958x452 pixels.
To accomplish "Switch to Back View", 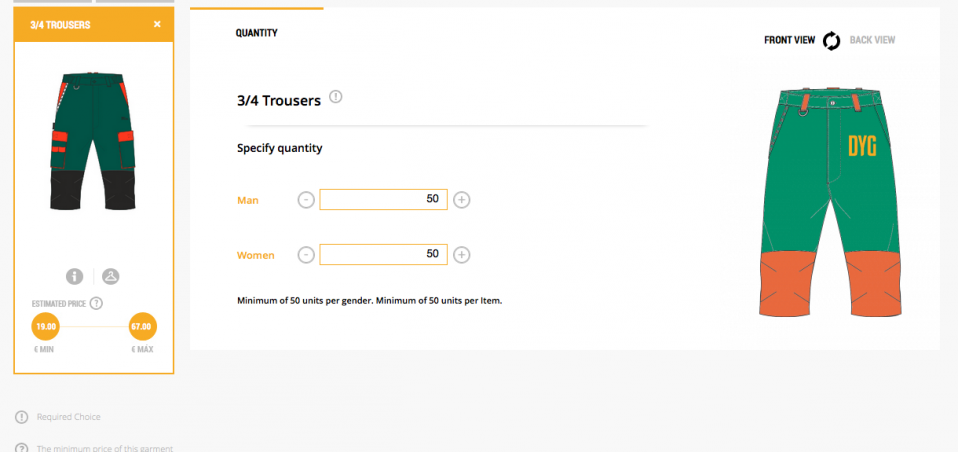I will point(872,41).
